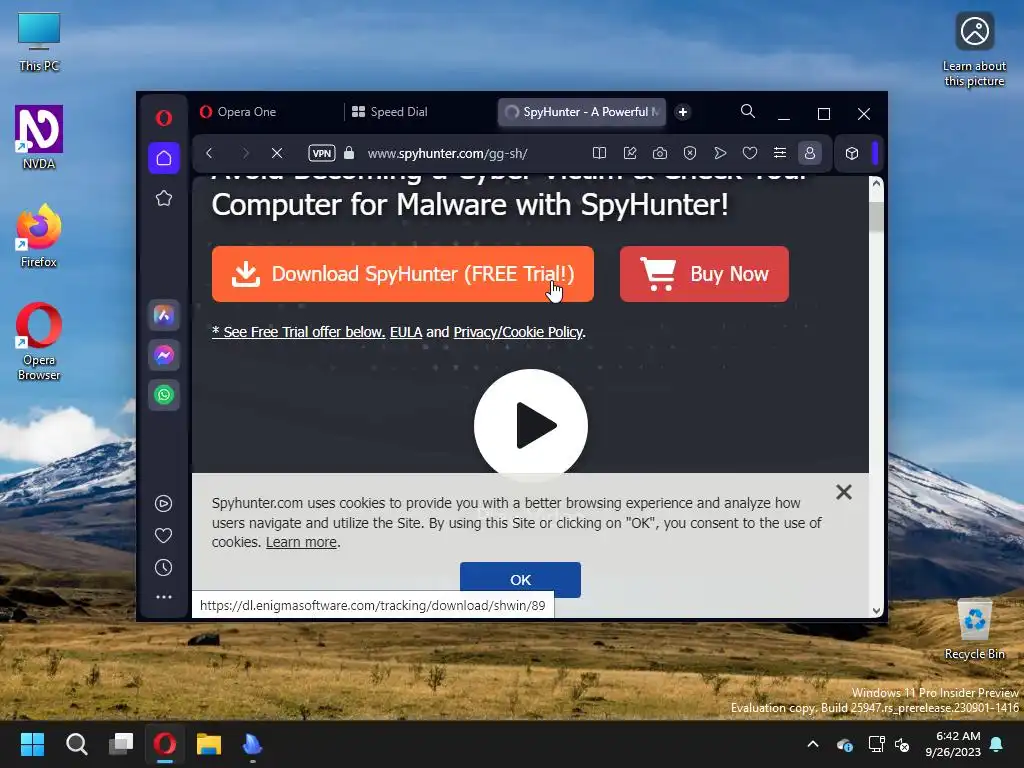Play the SpyHunter video
1024x768 pixels.
click(x=531, y=426)
